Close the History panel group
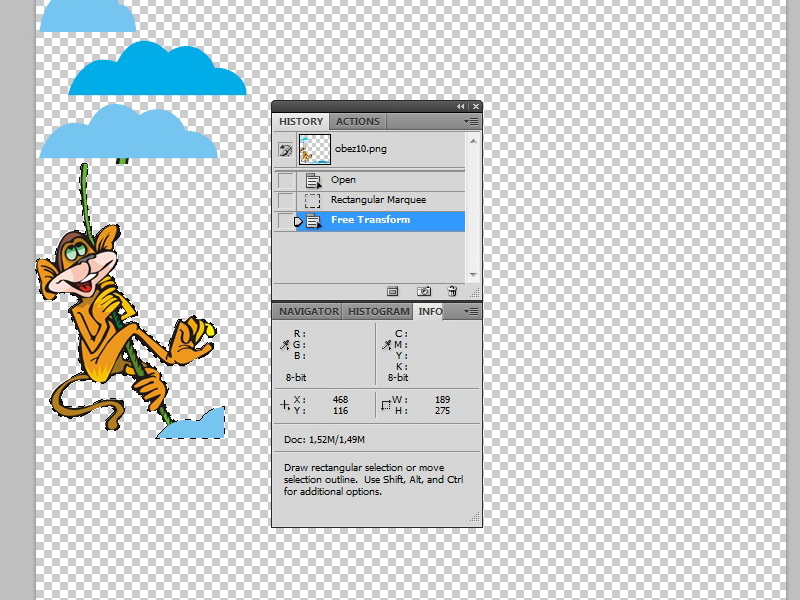 point(476,106)
